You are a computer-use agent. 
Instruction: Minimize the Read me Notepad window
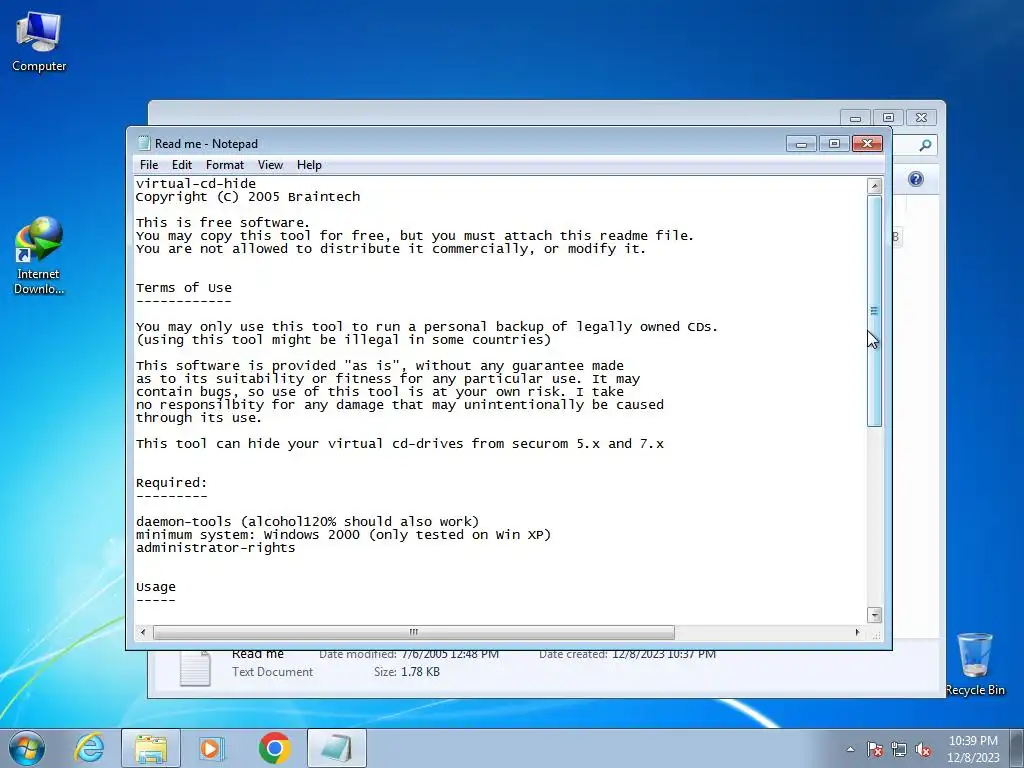tap(801, 143)
